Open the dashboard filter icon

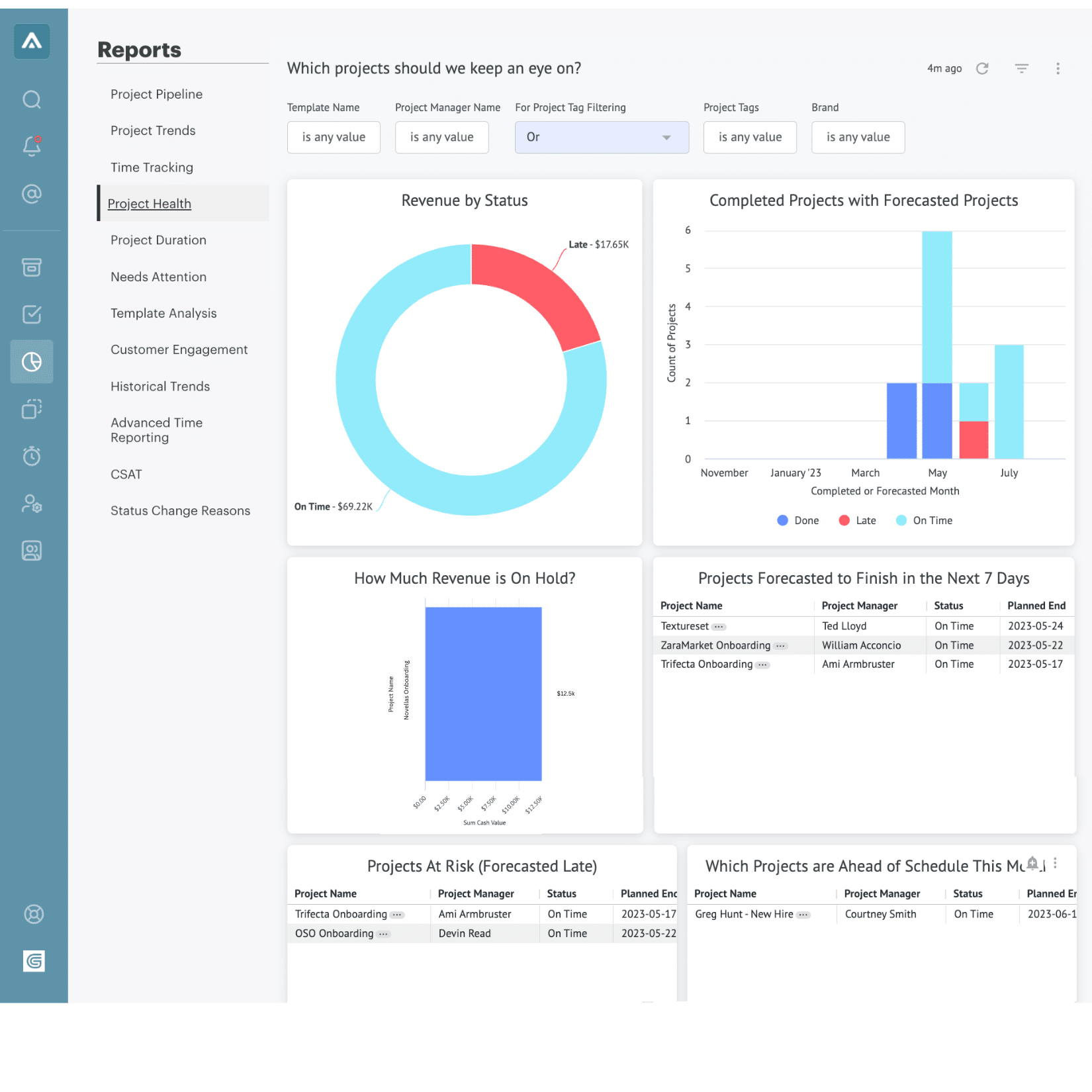tap(1021, 69)
